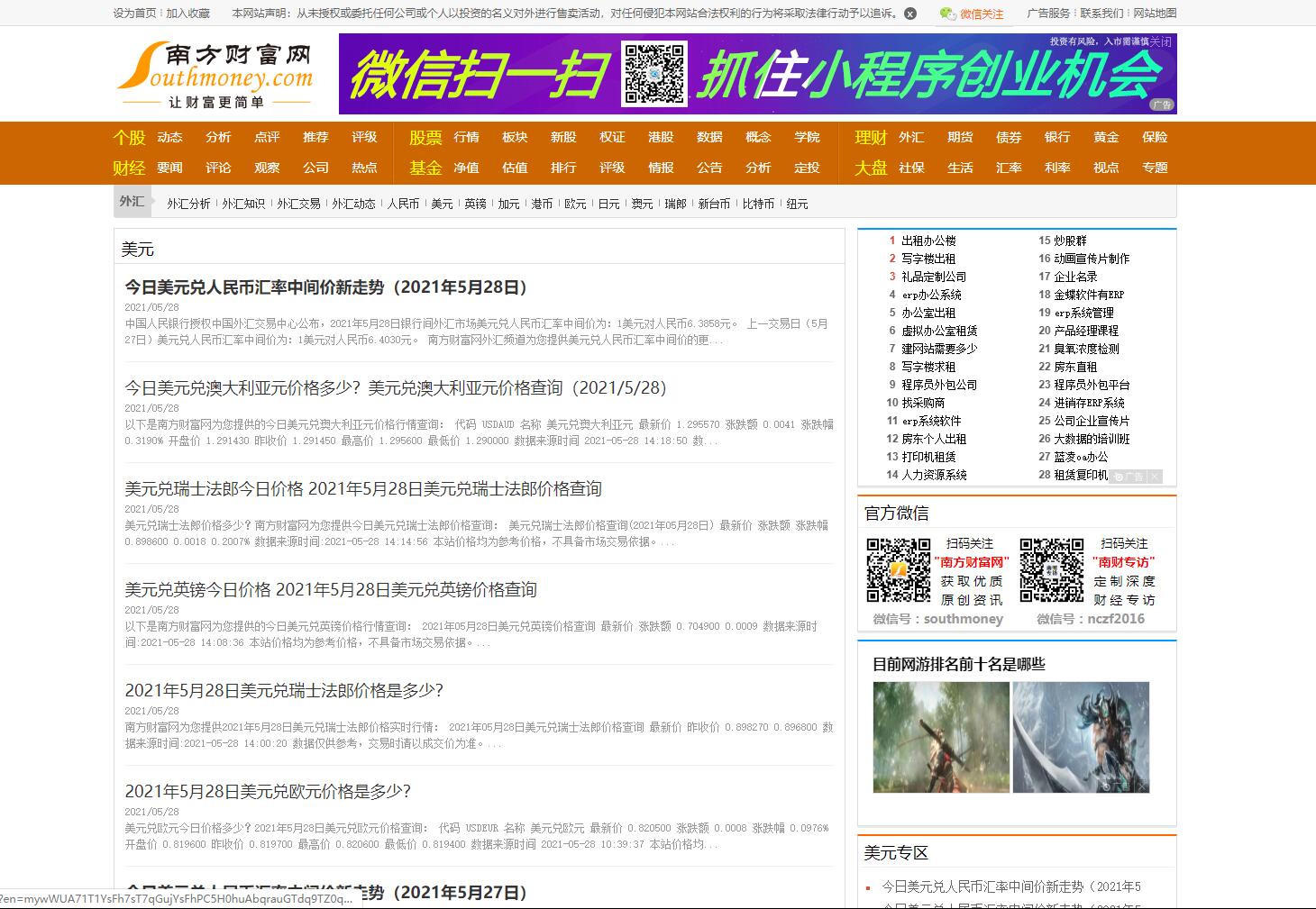Open the 美元兑瑞士法郎今日价格 article
Viewport: 1316px width, 909px height.
click(366, 489)
